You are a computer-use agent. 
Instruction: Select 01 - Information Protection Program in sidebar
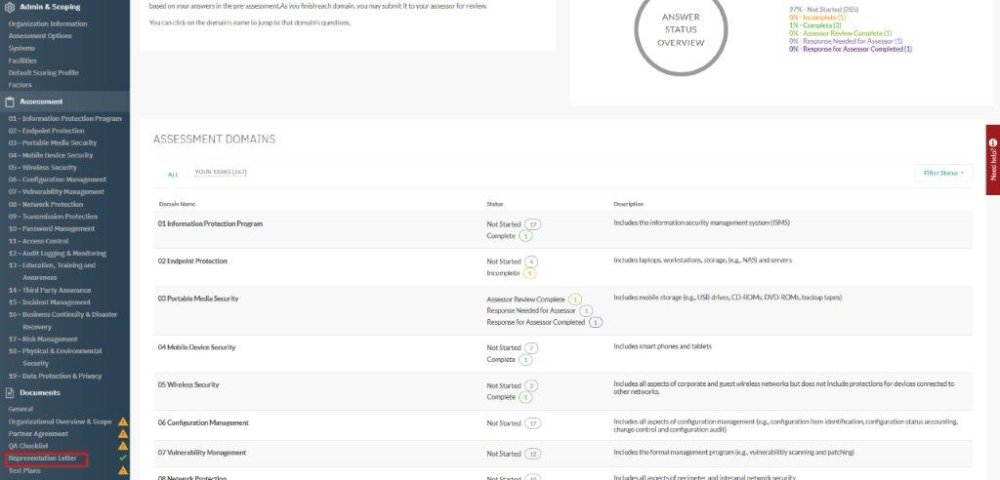(65, 119)
